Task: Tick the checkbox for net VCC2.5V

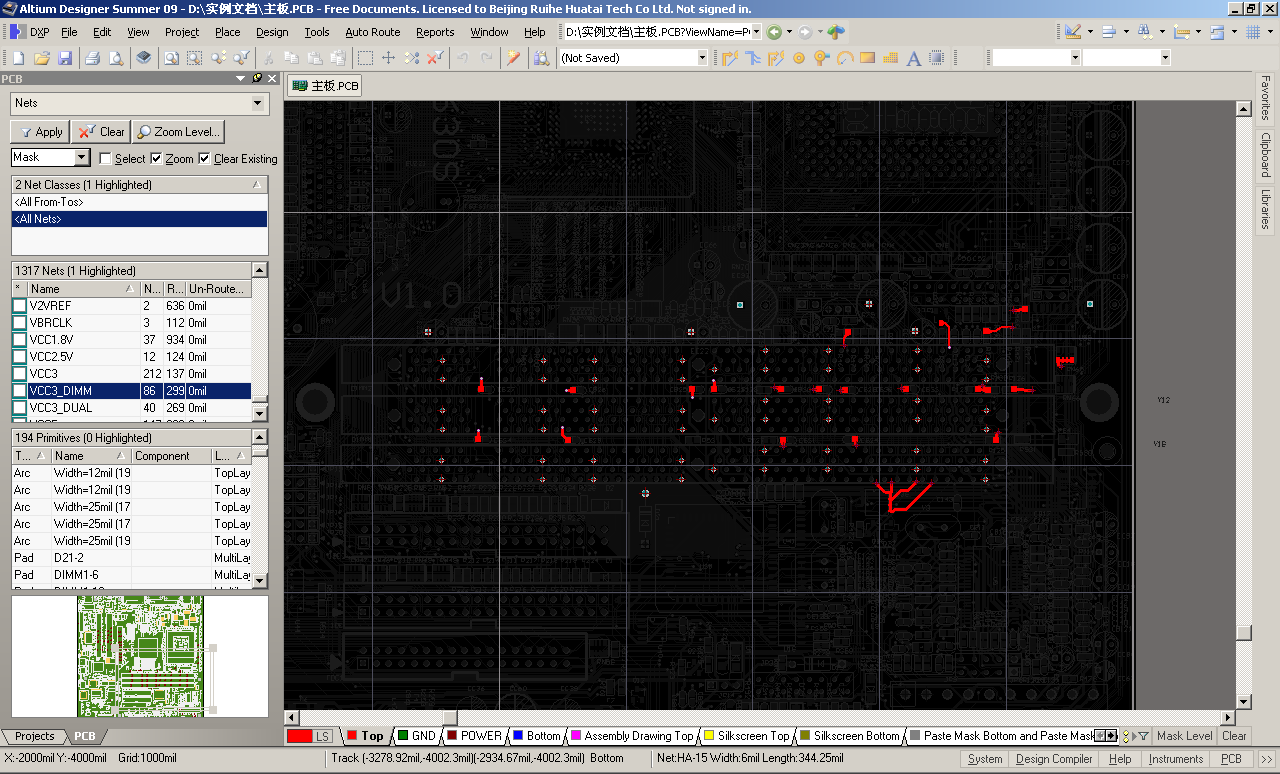Action: coord(19,357)
